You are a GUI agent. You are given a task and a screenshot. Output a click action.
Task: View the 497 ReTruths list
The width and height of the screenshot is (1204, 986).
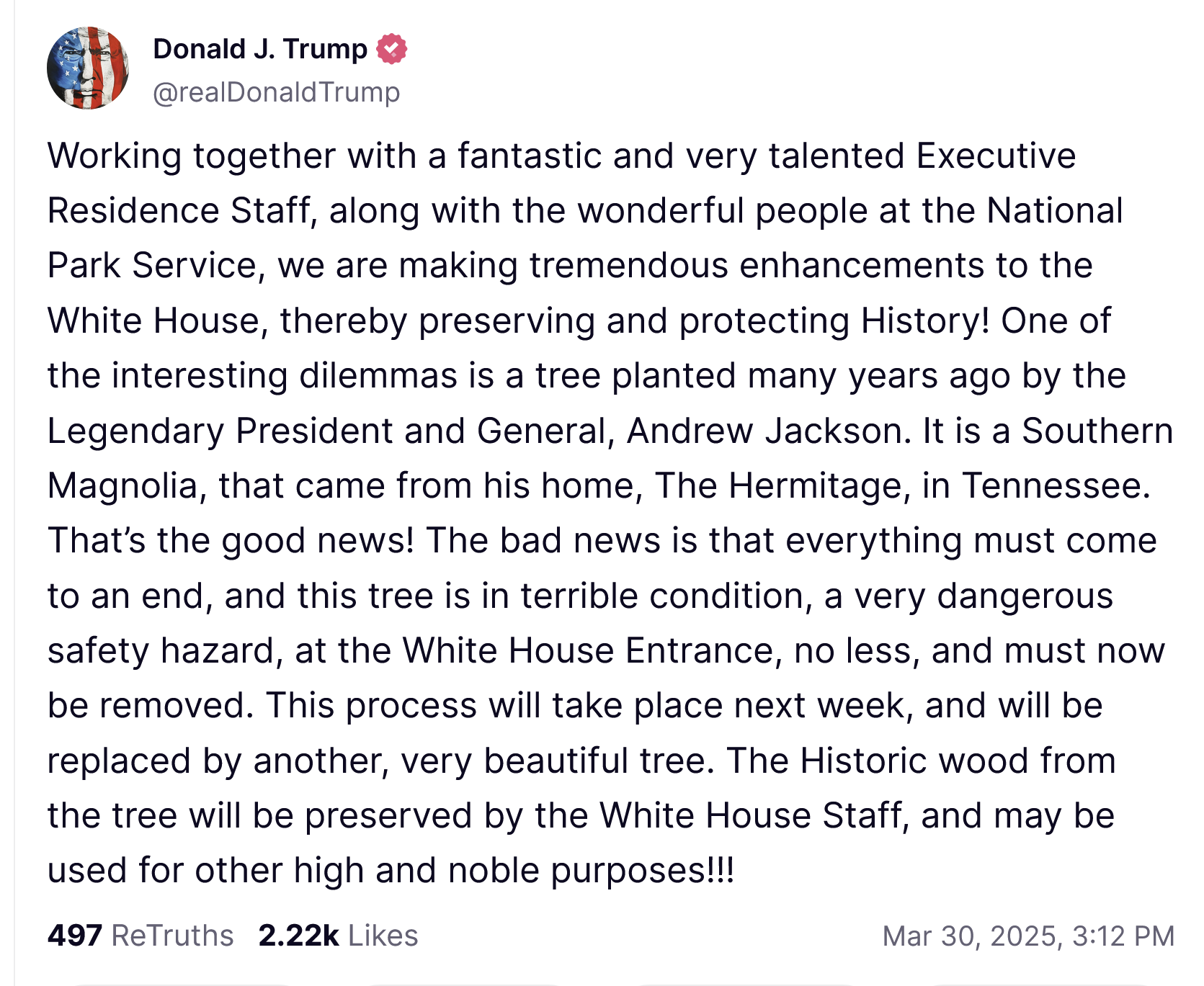click(141, 936)
